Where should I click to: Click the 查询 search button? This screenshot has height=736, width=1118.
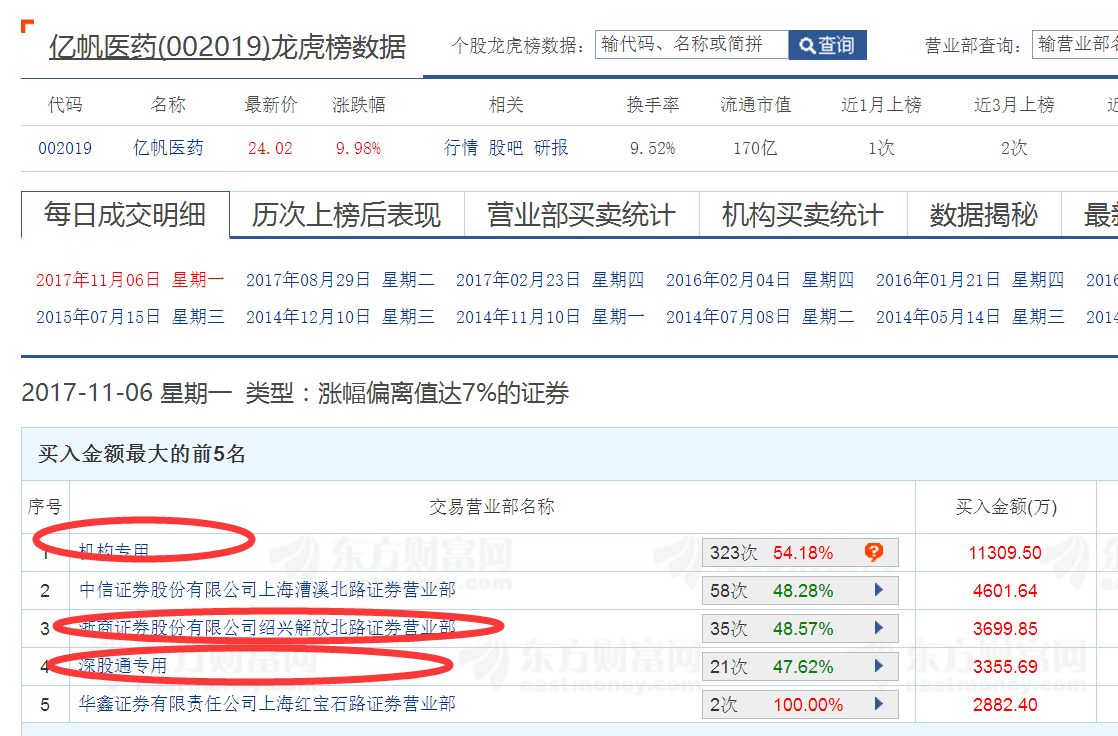coord(827,45)
